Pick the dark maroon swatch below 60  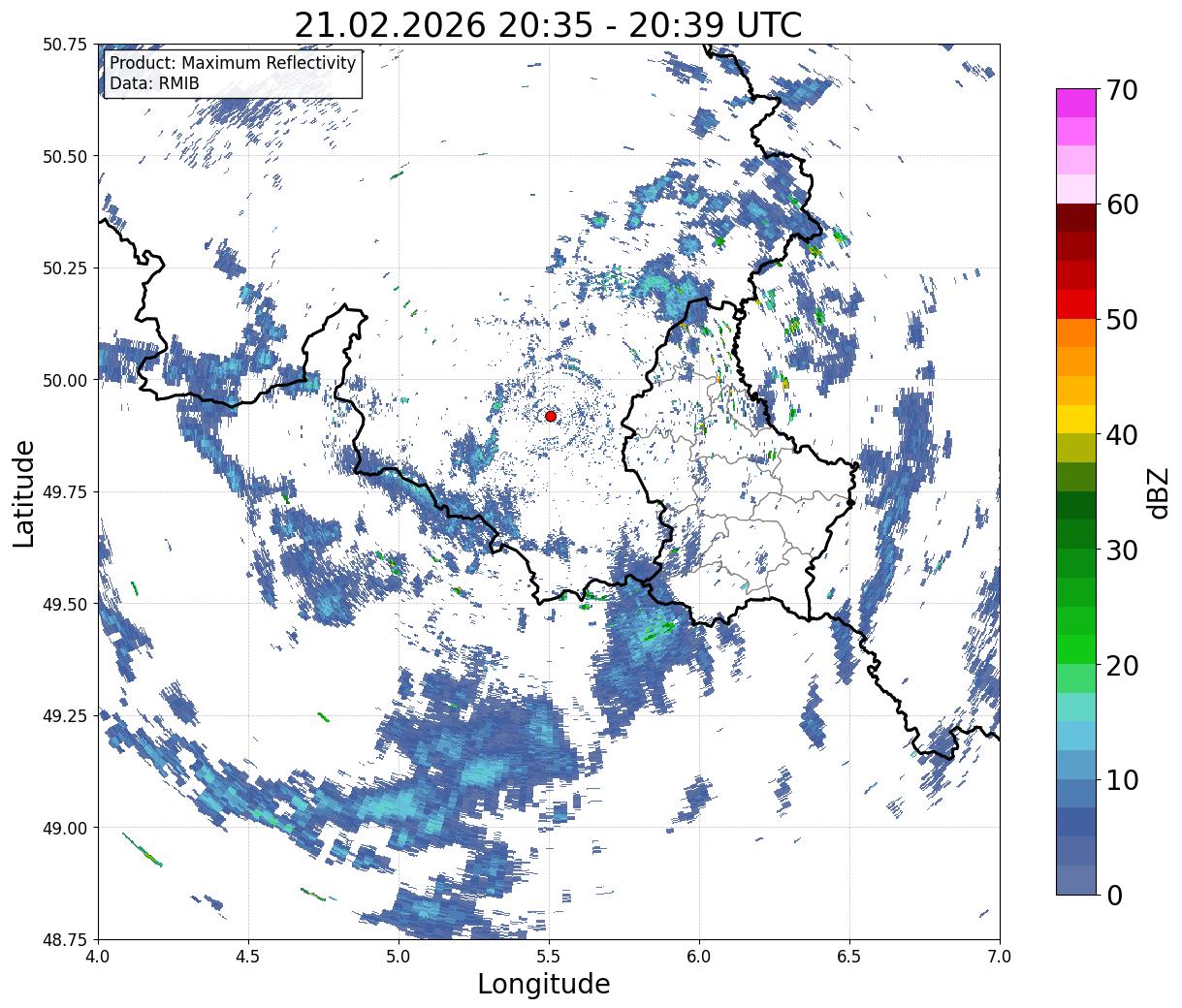click(1076, 217)
